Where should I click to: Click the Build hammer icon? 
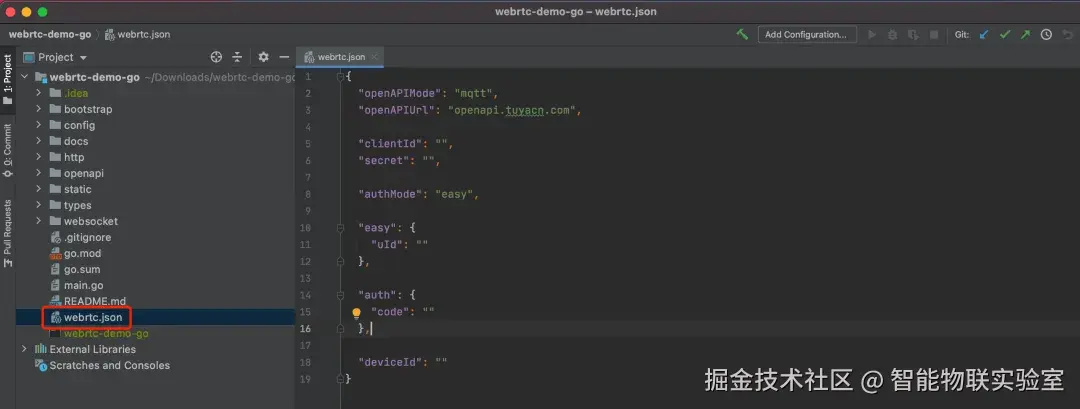click(x=742, y=34)
